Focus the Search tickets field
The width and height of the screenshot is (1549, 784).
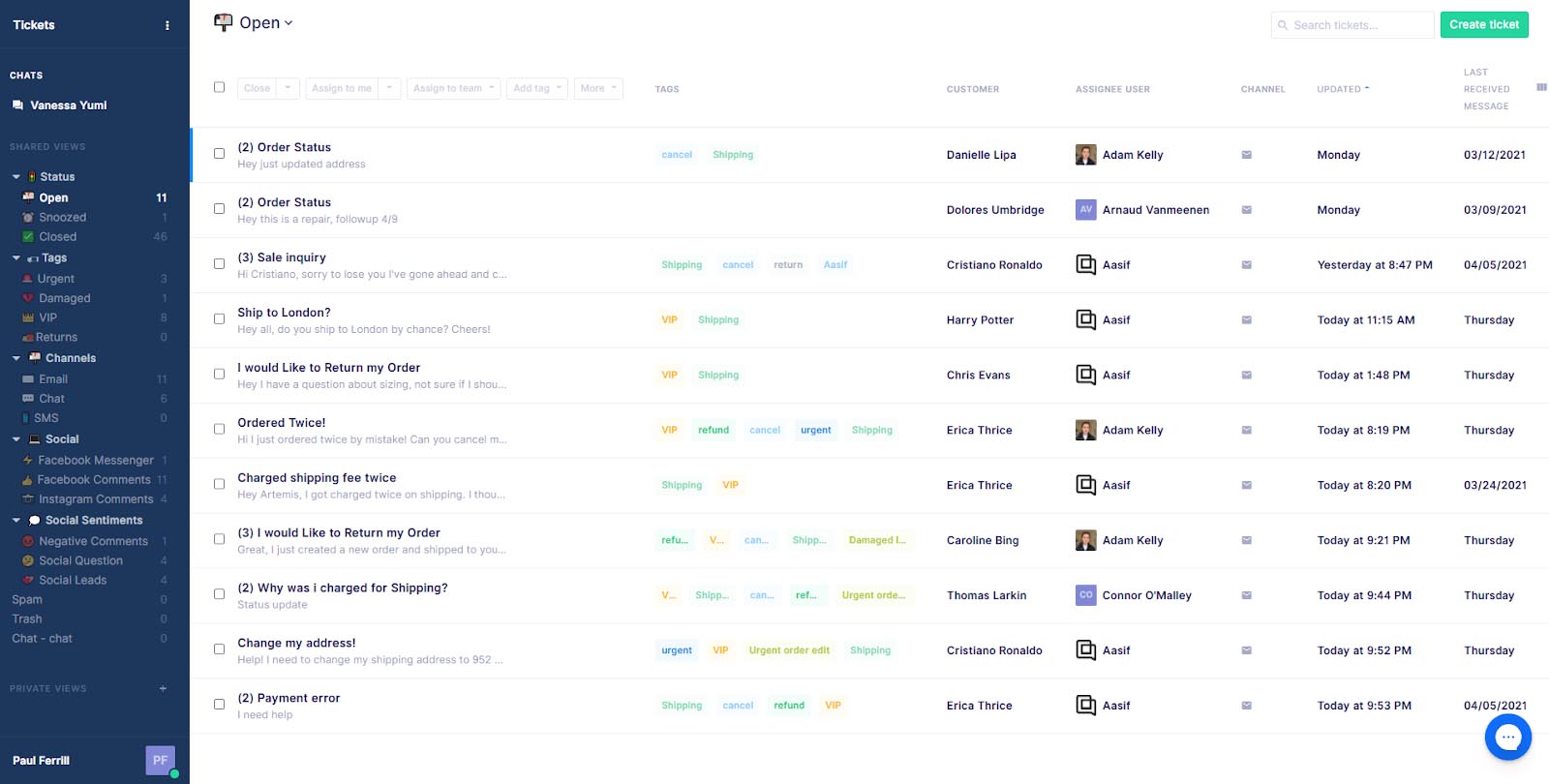point(1352,25)
